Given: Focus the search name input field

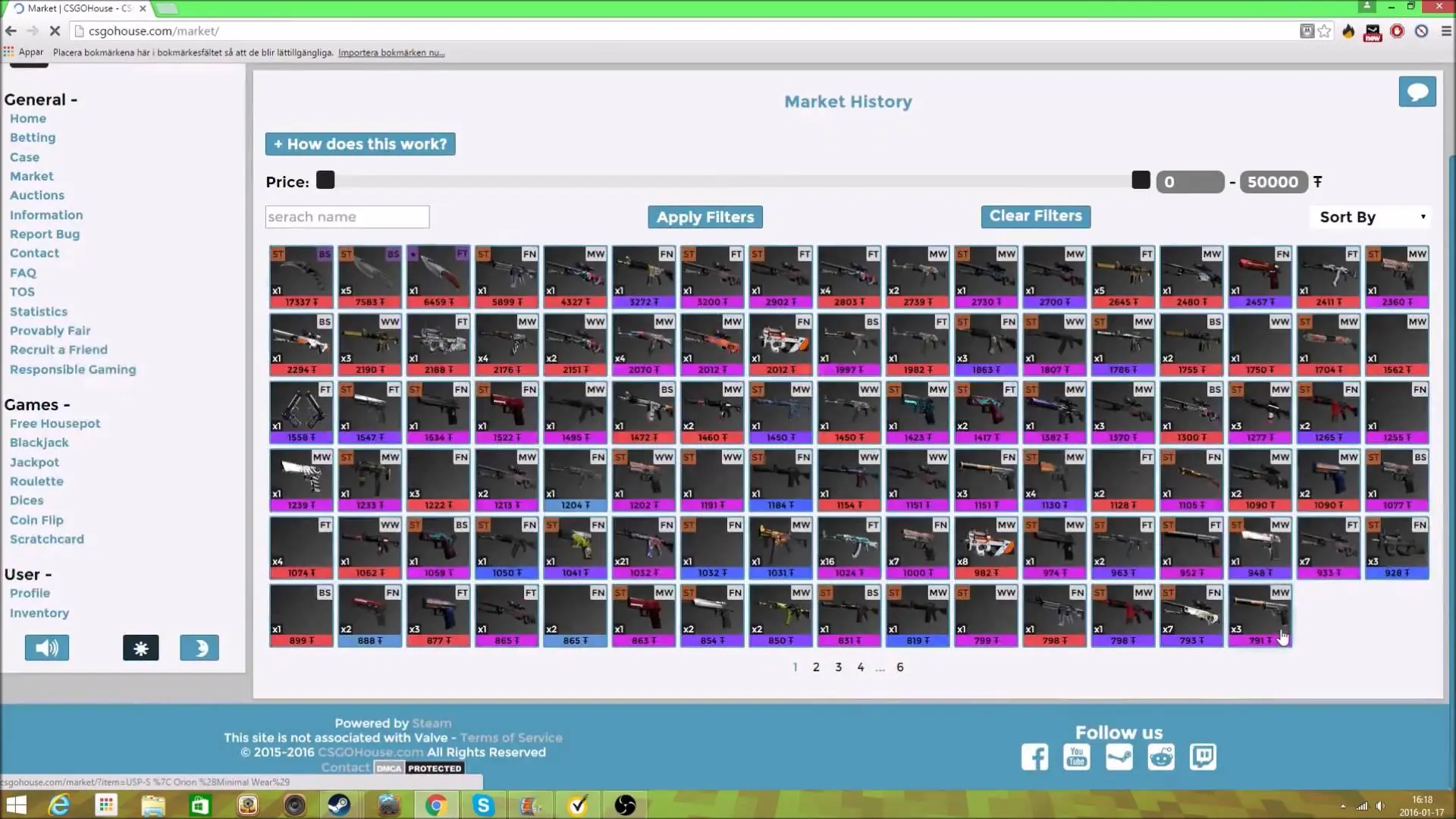Looking at the screenshot, I should pos(347,217).
